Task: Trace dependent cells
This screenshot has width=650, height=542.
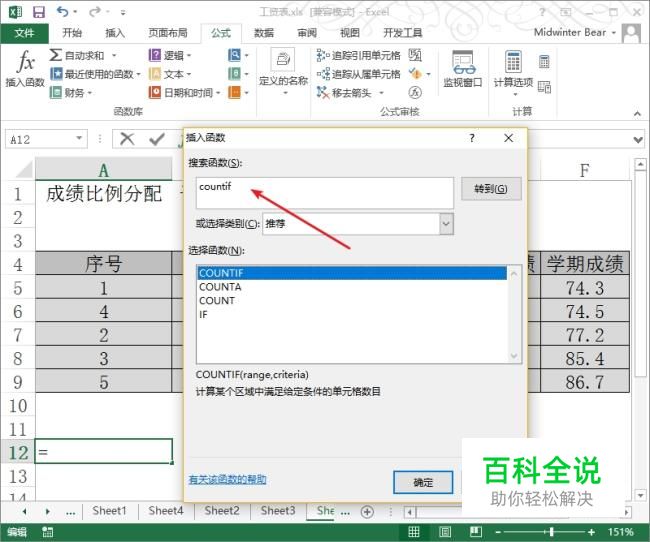Action: pos(359,74)
